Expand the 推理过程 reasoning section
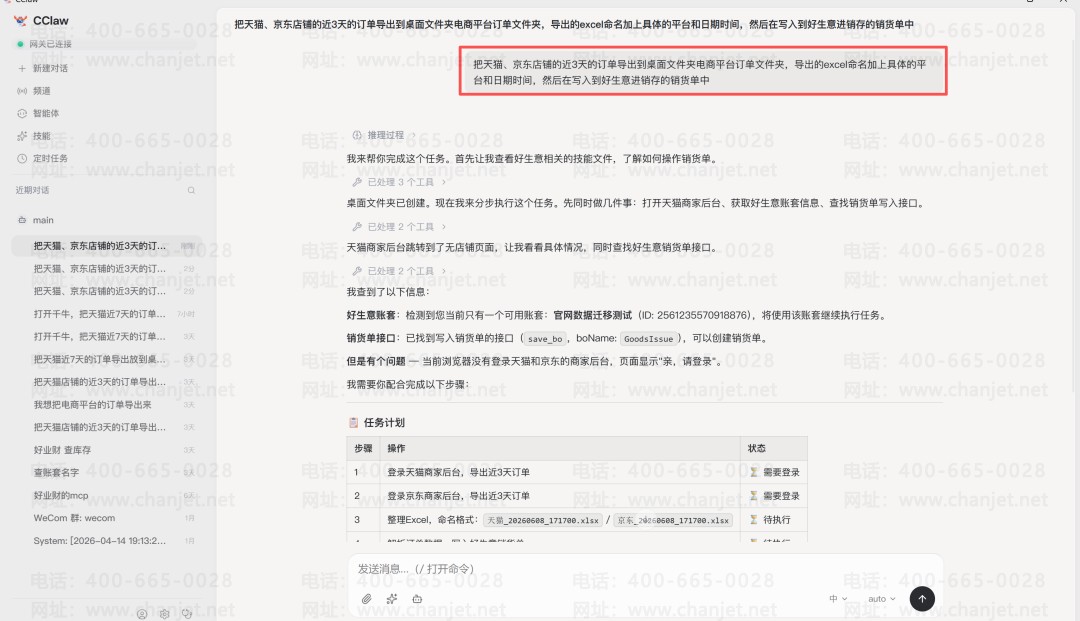This screenshot has width=1080, height=621. pos(384,136)
